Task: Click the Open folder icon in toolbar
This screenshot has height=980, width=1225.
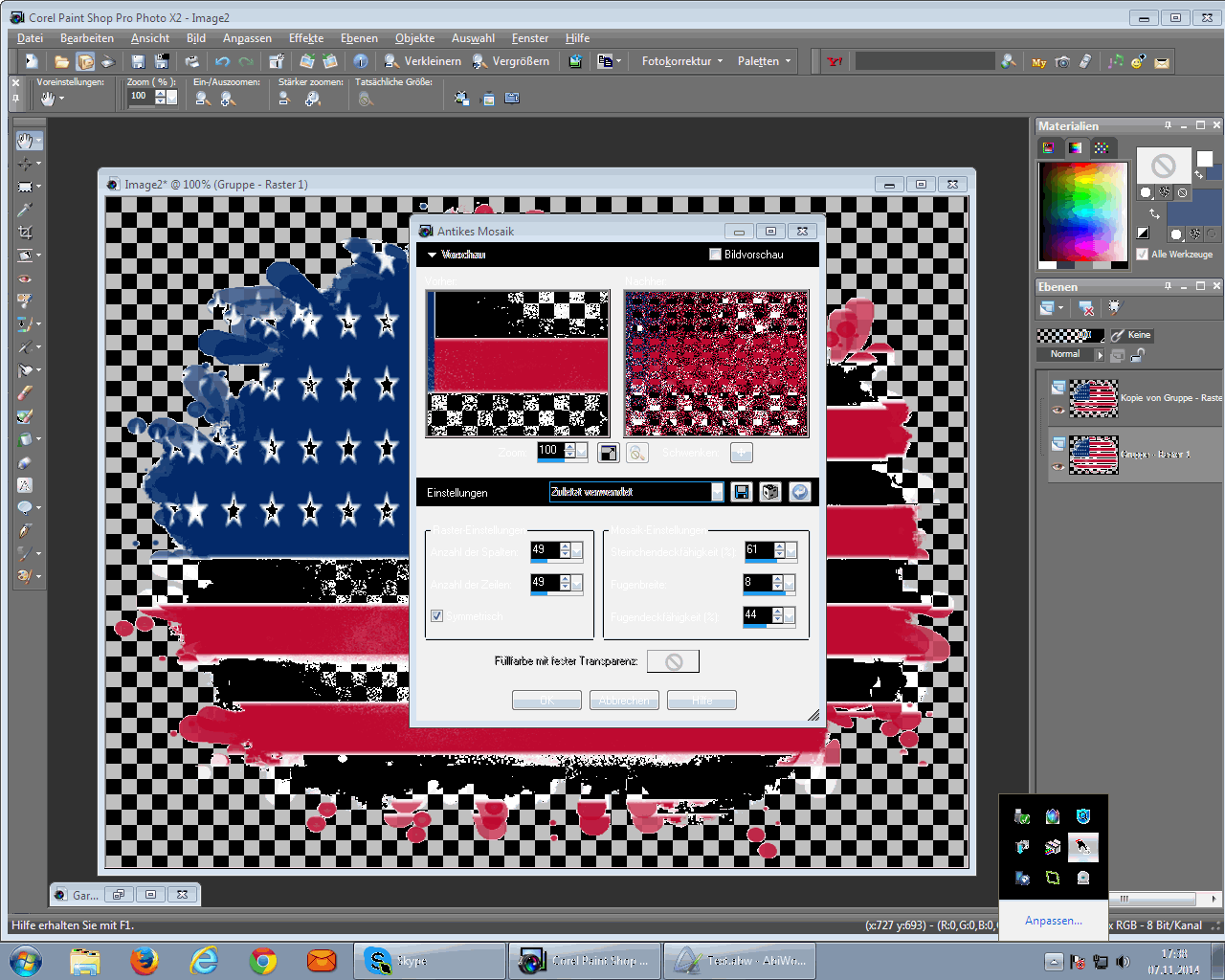Action: pos(61,61)
